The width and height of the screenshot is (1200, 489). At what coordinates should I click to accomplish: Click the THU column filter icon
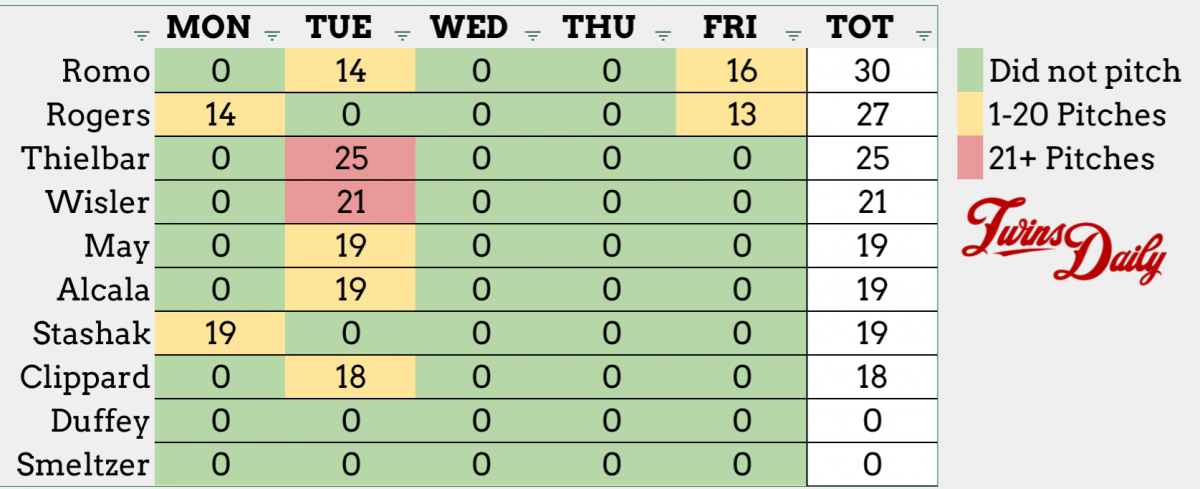pyautogui.click(x=662, y=36)
